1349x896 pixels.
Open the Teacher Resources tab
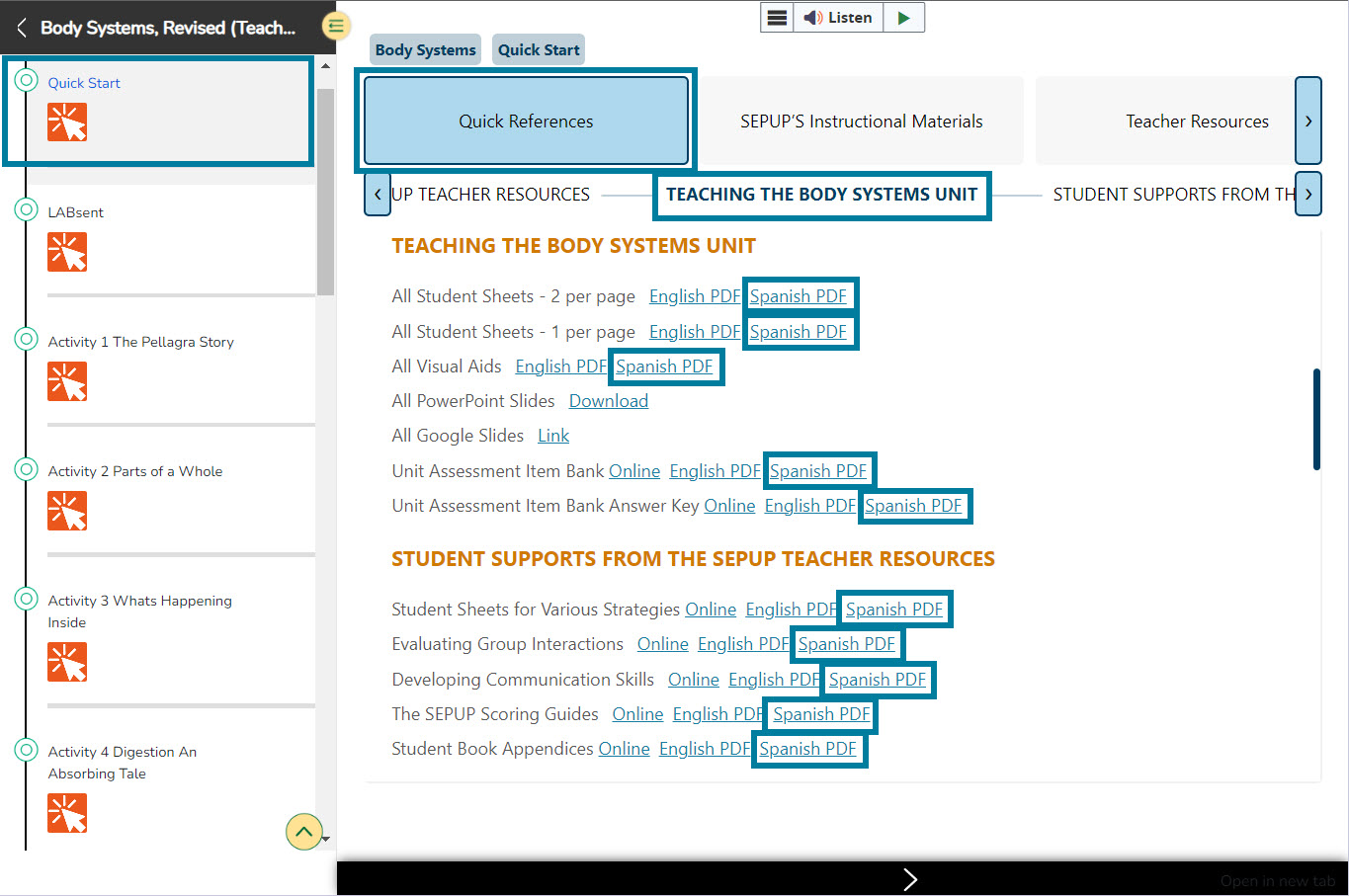point(1196,122)
